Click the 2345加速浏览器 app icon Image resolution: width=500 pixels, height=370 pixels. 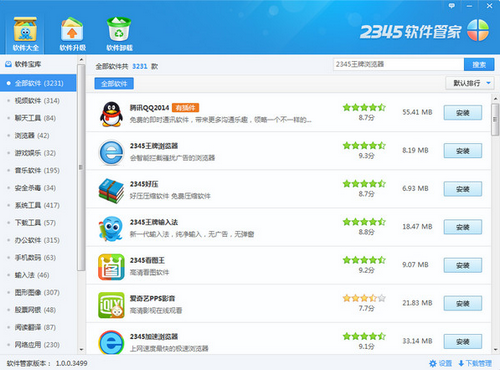(x=111, y=342)
